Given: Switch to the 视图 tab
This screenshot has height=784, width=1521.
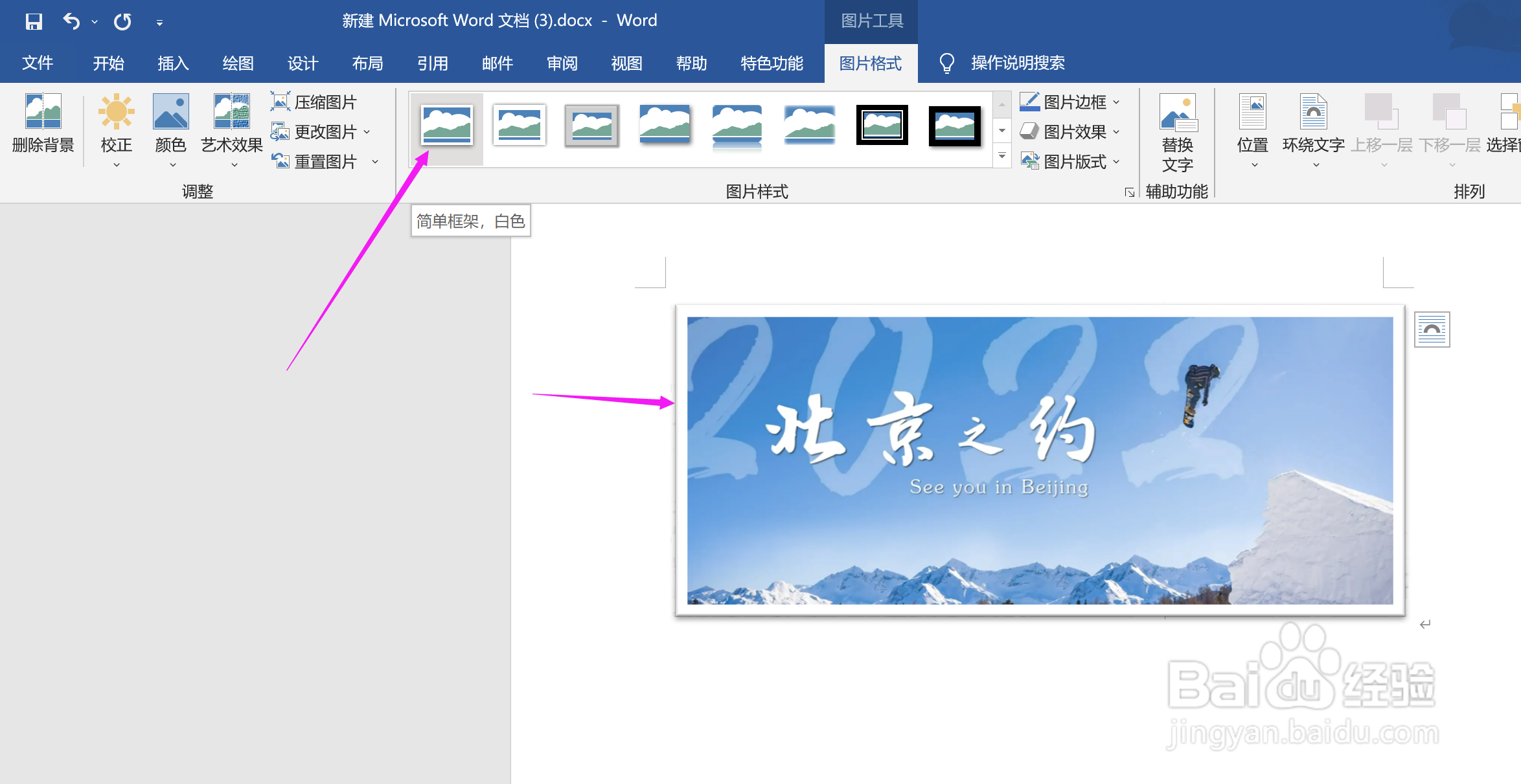Looking at the screenshot, I should 626,63.
